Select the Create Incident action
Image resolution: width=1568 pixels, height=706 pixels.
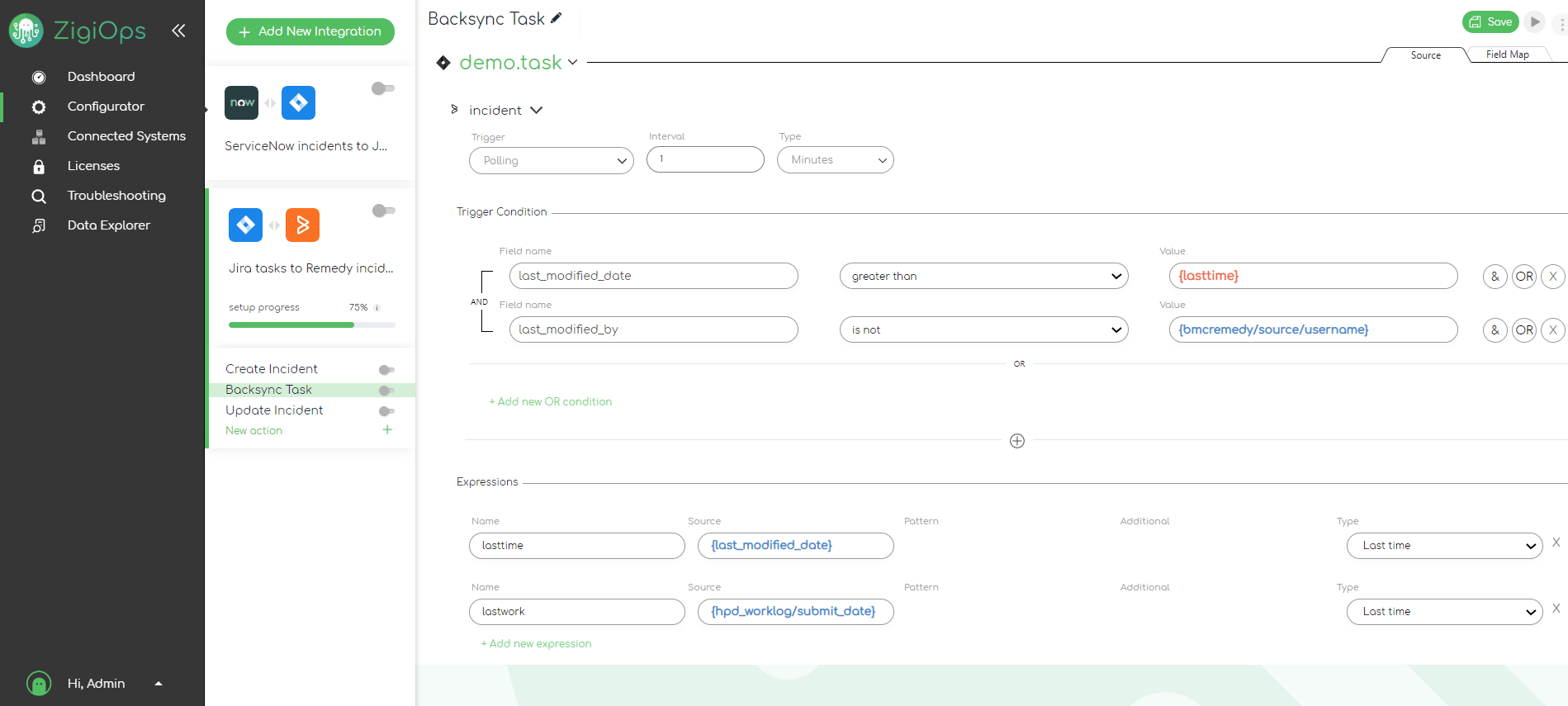(x=272, y=369)
